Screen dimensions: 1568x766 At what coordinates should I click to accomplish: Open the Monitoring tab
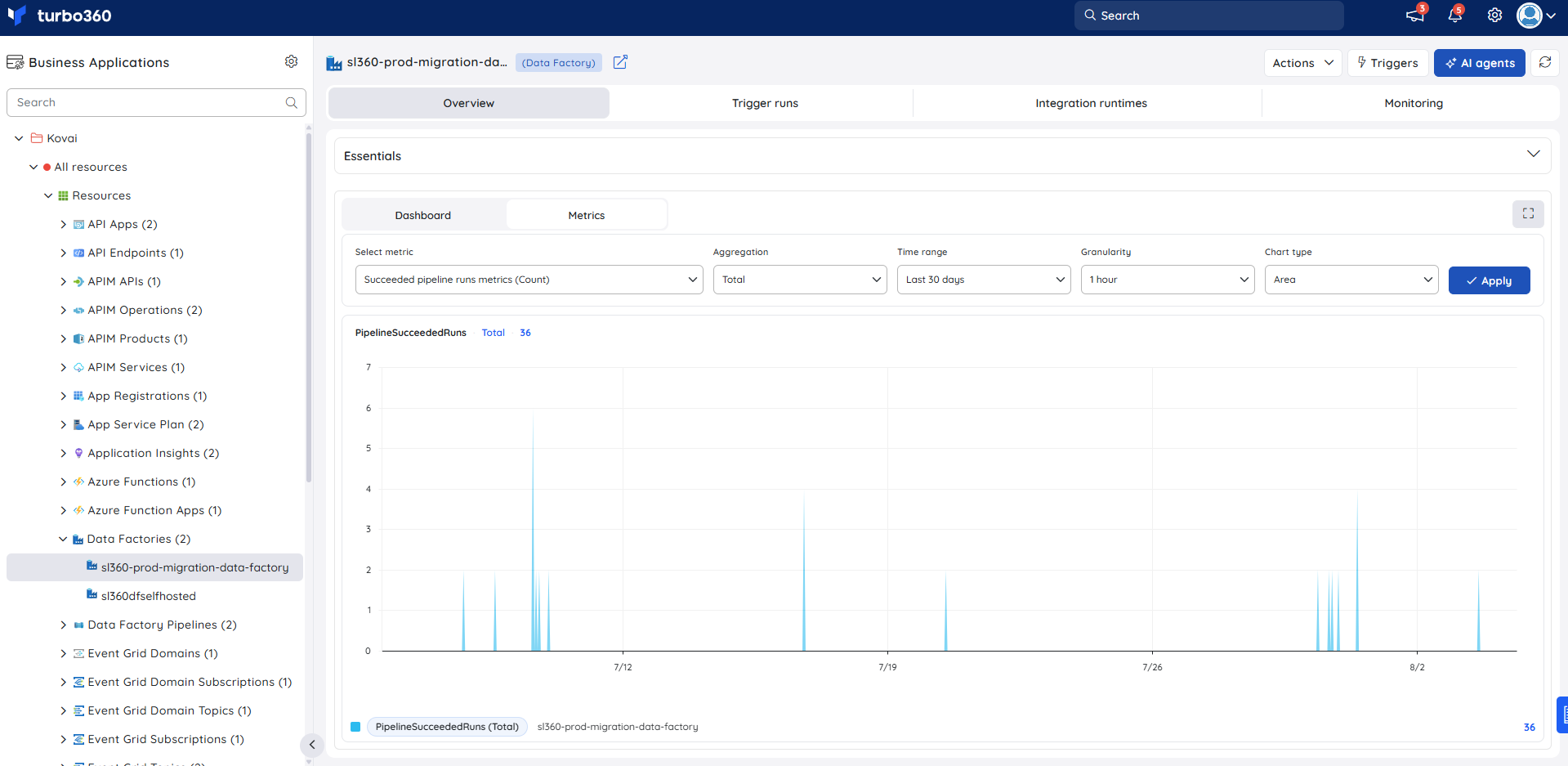click(x=1414, y=103)
